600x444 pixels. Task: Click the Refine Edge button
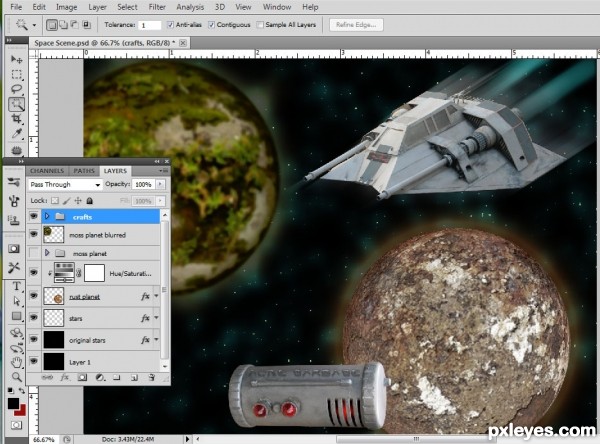[356, 25]
